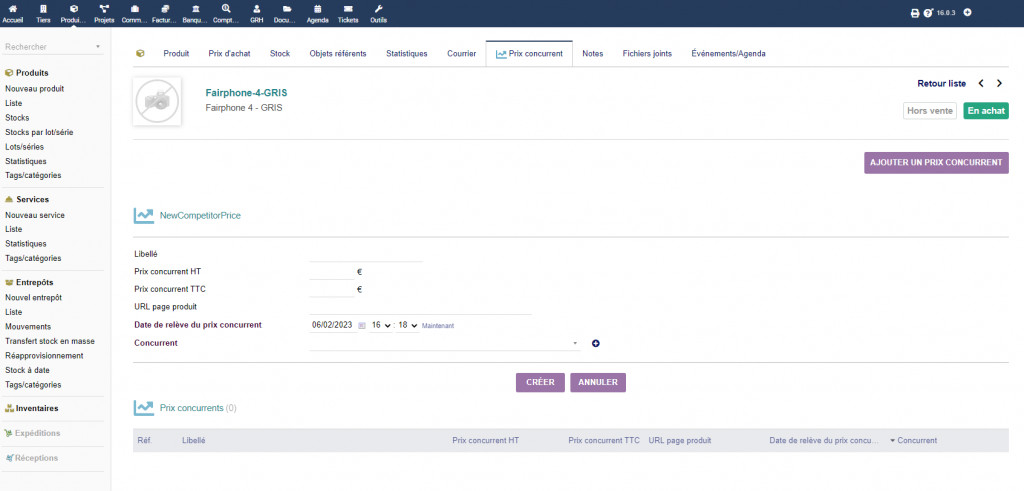1024x491 pixels.
Task: Switch to the Courrier tab
Action: (x=462, y=54)
